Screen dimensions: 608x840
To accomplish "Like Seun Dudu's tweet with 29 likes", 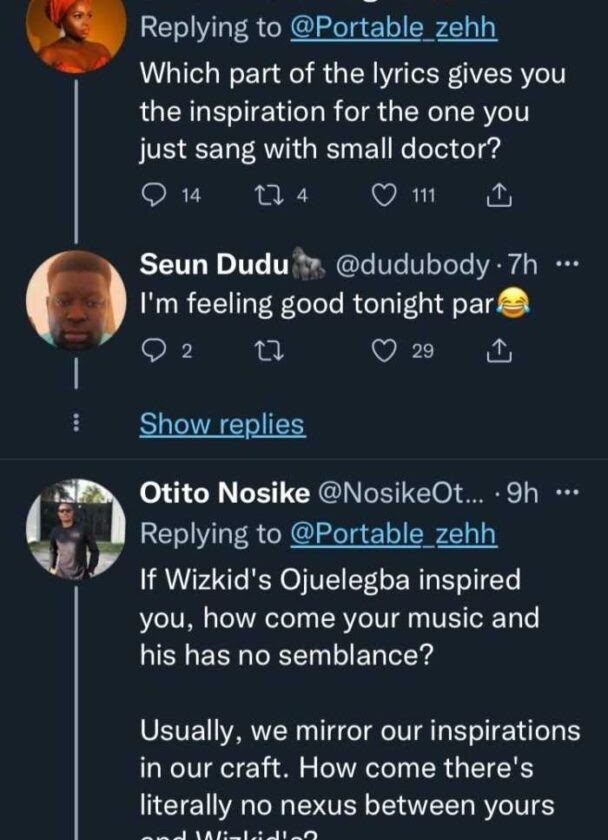I will (x=385, y=350).
